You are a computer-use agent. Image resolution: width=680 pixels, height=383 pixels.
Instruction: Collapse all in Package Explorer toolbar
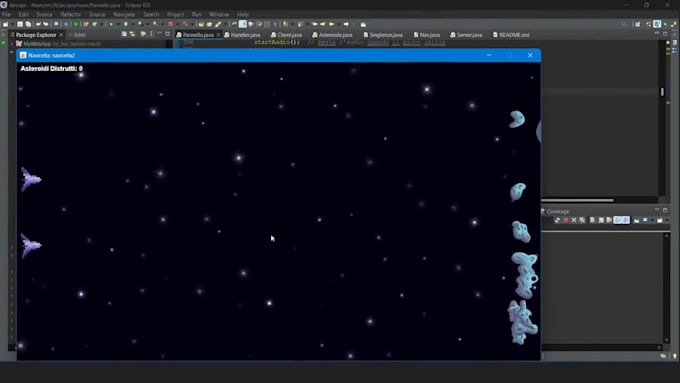pyautogui.click(x=124, y=34)
